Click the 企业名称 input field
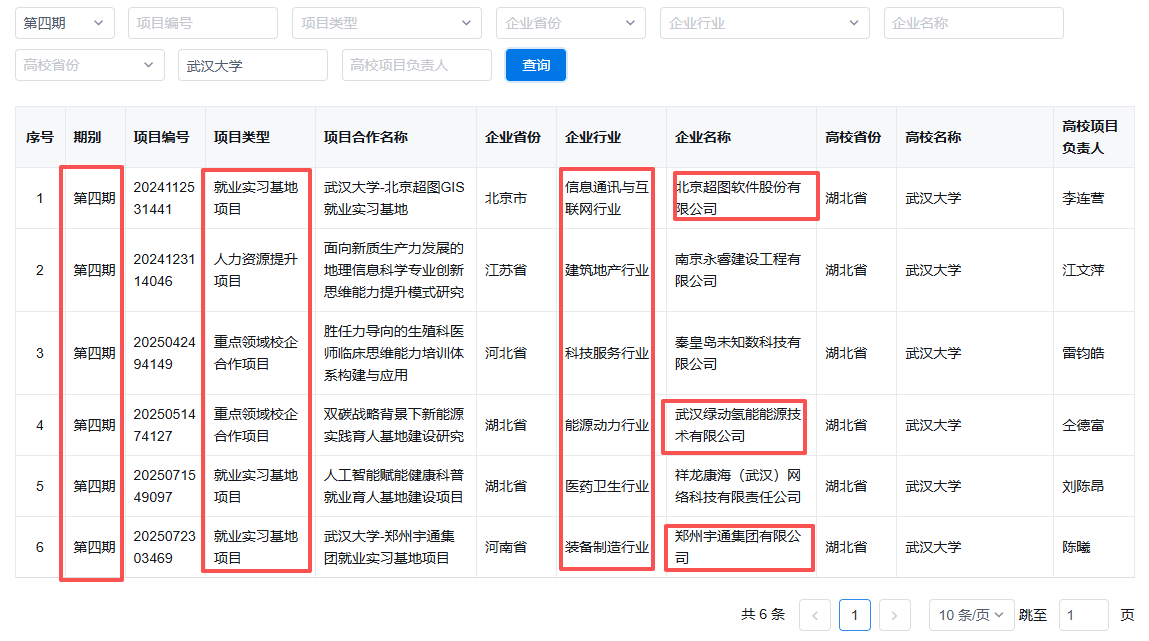Viewport: 1149px width, 641px height. point(974,23)
